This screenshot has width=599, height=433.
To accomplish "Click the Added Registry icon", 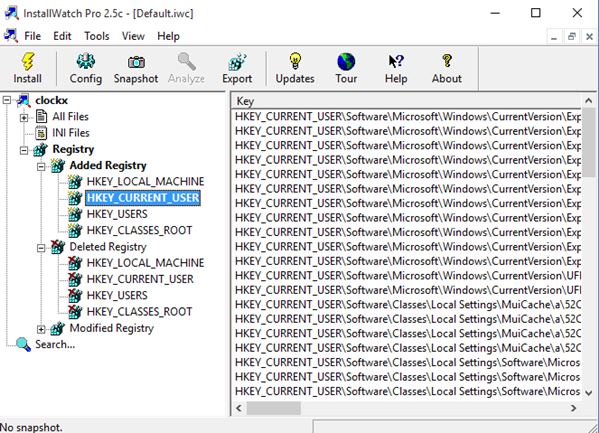I will coord(58,165).
